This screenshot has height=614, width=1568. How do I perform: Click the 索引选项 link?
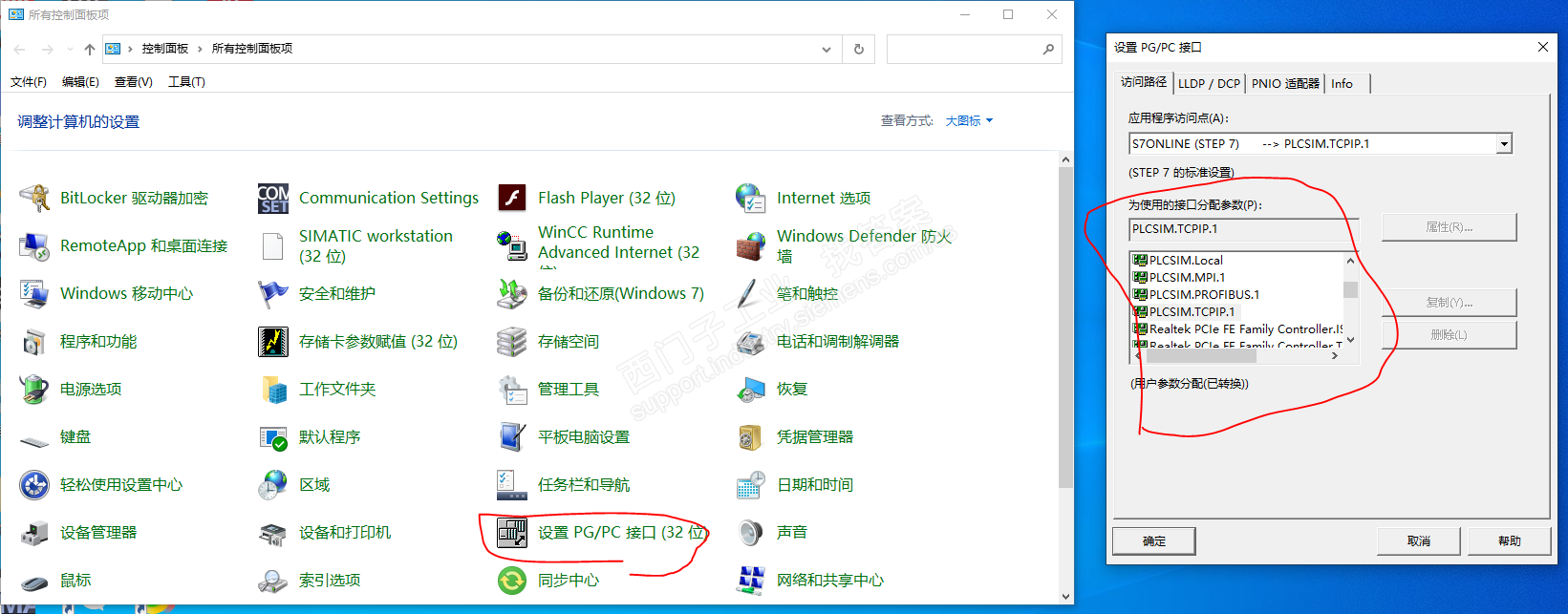tap(330, 580)
